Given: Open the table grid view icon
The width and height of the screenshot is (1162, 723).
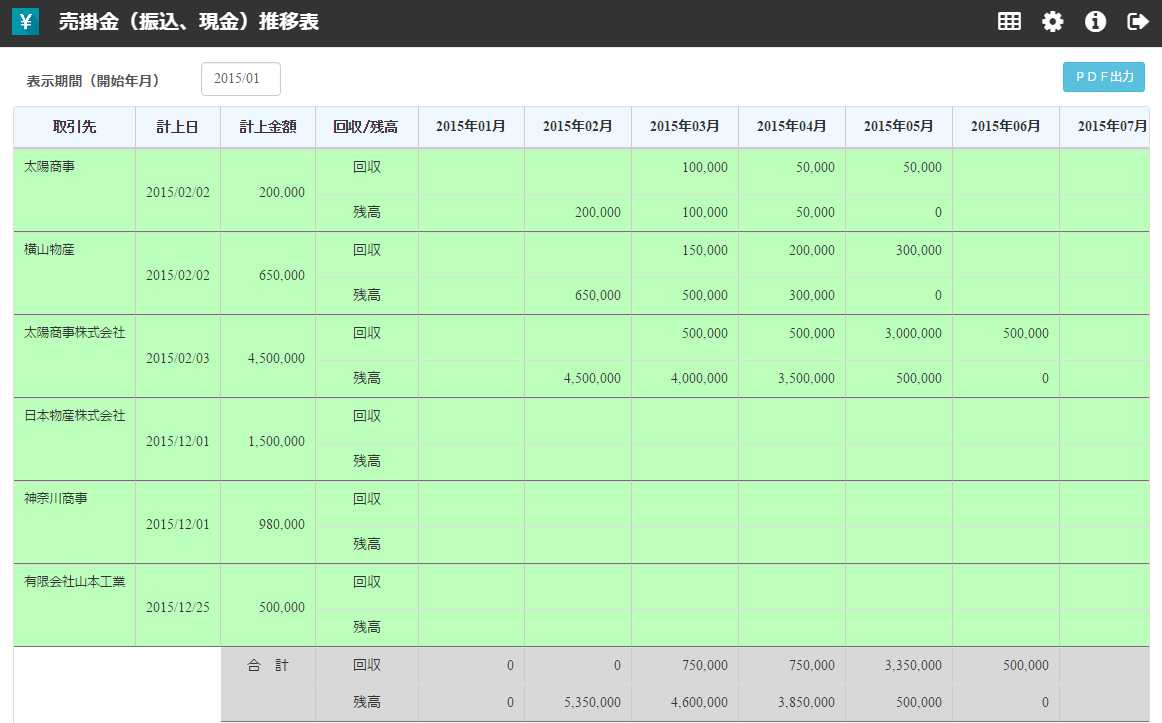Looking at the screenshot, I should pyautogui.click(x=1009, y=21).
